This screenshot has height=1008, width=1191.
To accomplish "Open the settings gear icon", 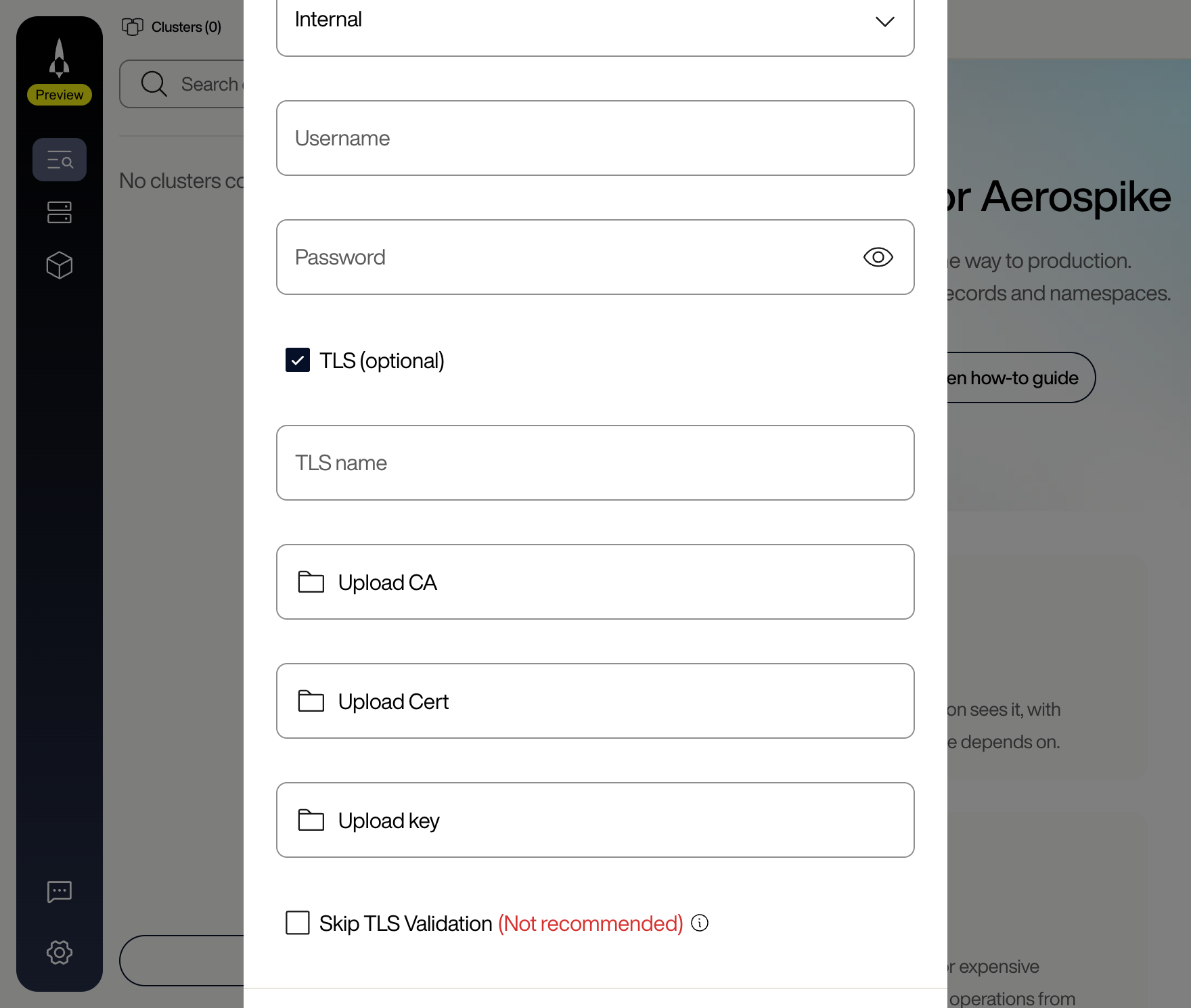I will point(60,953).
